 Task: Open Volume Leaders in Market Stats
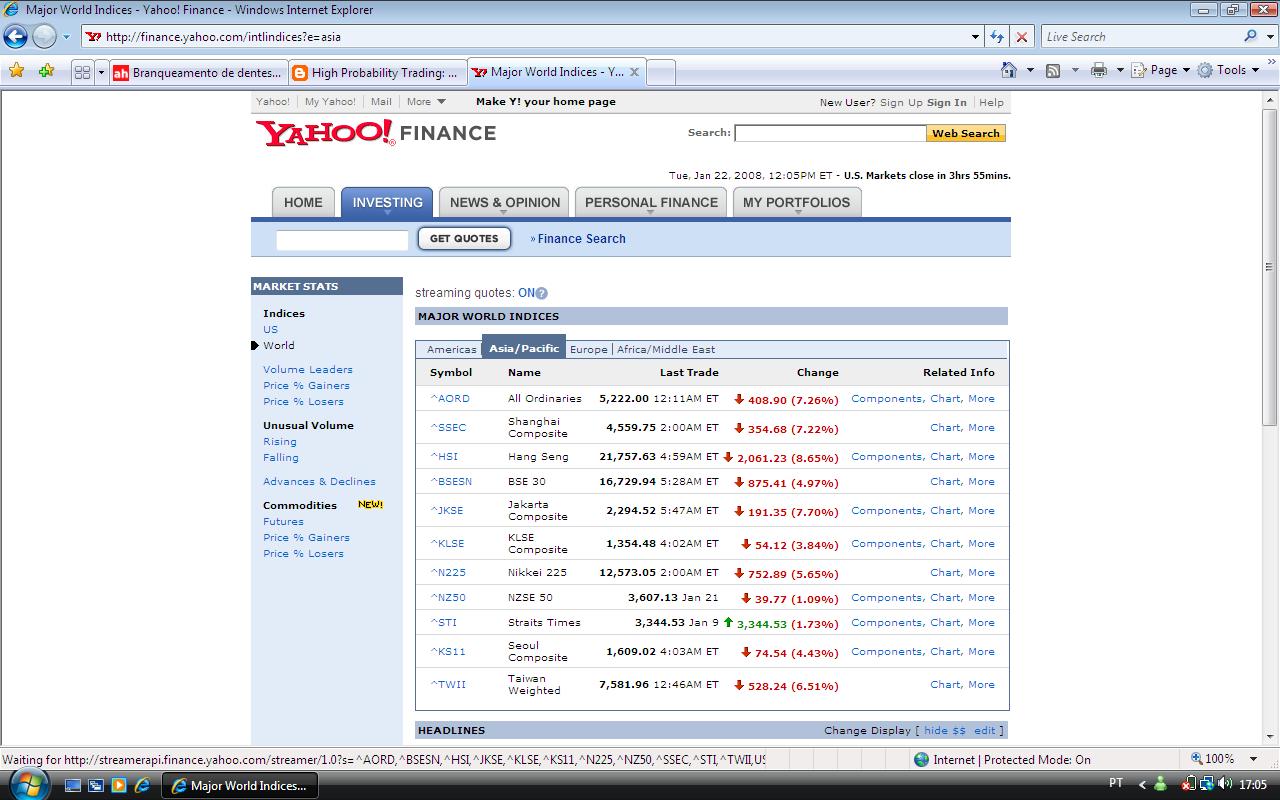pyautogui.click(x=308, y=369)
